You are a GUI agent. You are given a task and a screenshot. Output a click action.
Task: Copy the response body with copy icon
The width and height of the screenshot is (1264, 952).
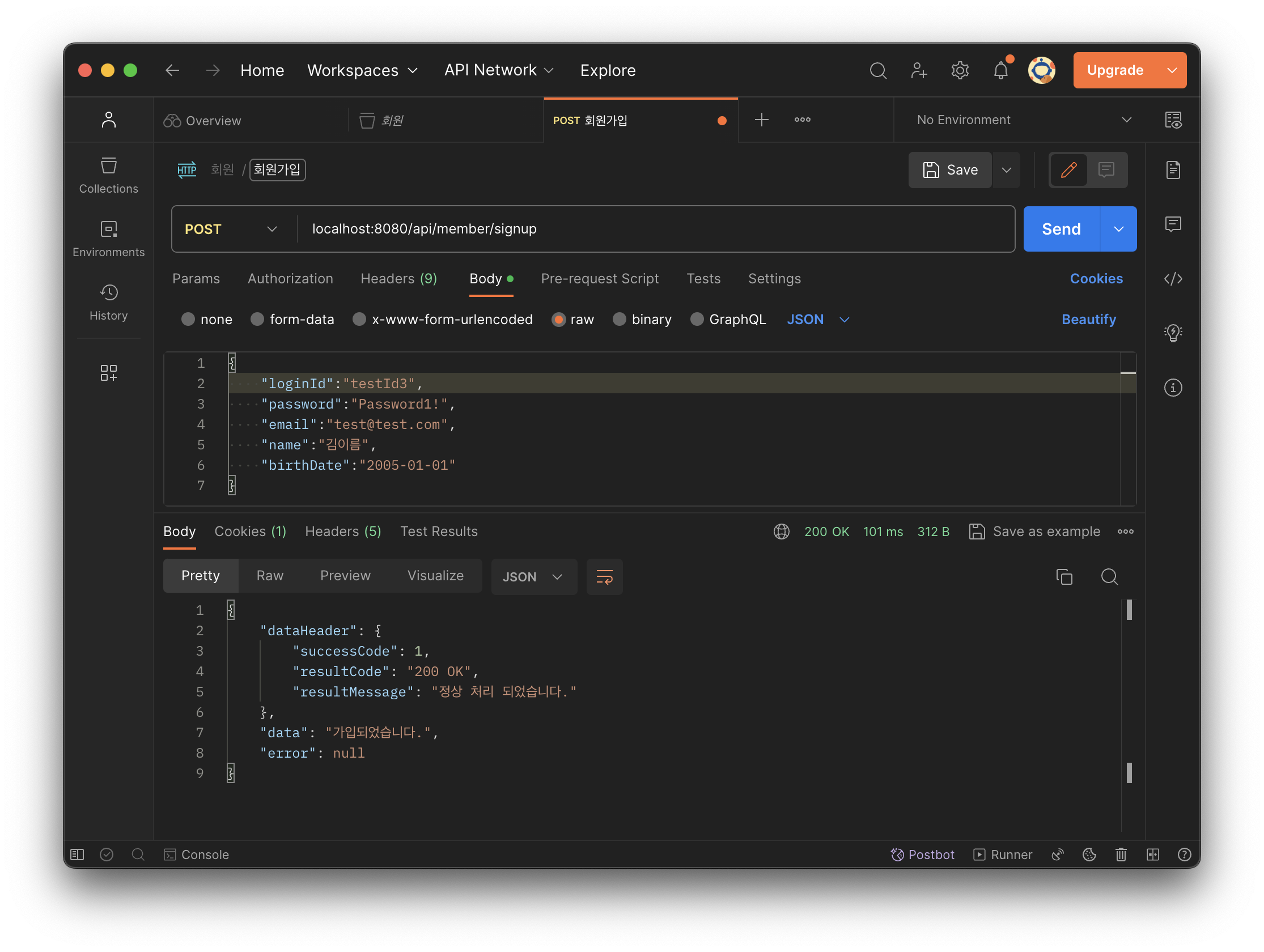click(x=1064, y=576)
